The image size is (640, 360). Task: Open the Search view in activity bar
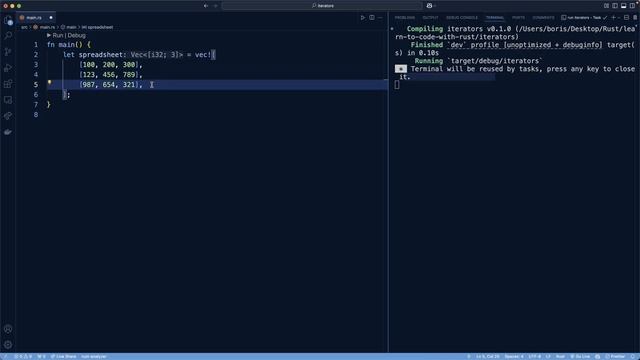coord(8,36)
